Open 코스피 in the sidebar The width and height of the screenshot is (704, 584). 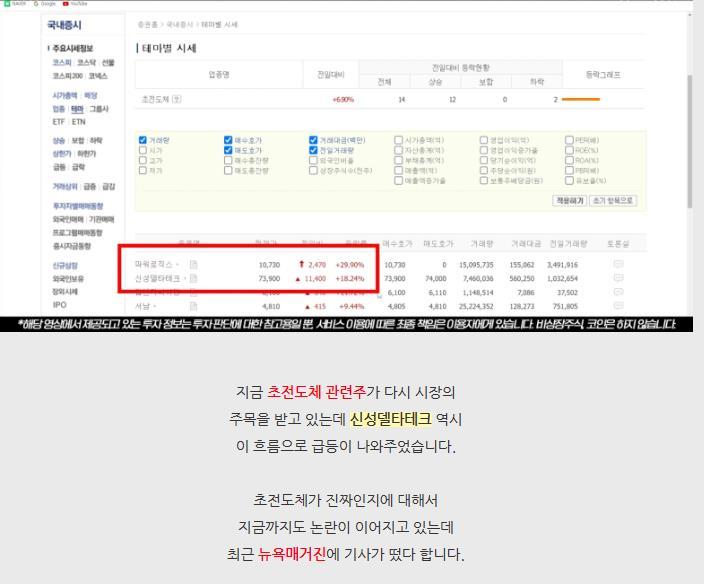[x=62, y=62]
